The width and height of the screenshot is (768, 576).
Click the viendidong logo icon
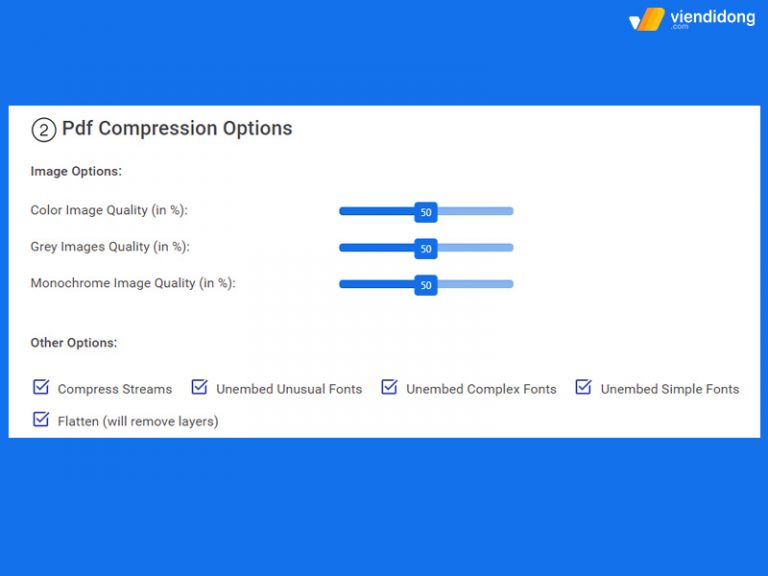pyautogui.click(x=647, y=20)
